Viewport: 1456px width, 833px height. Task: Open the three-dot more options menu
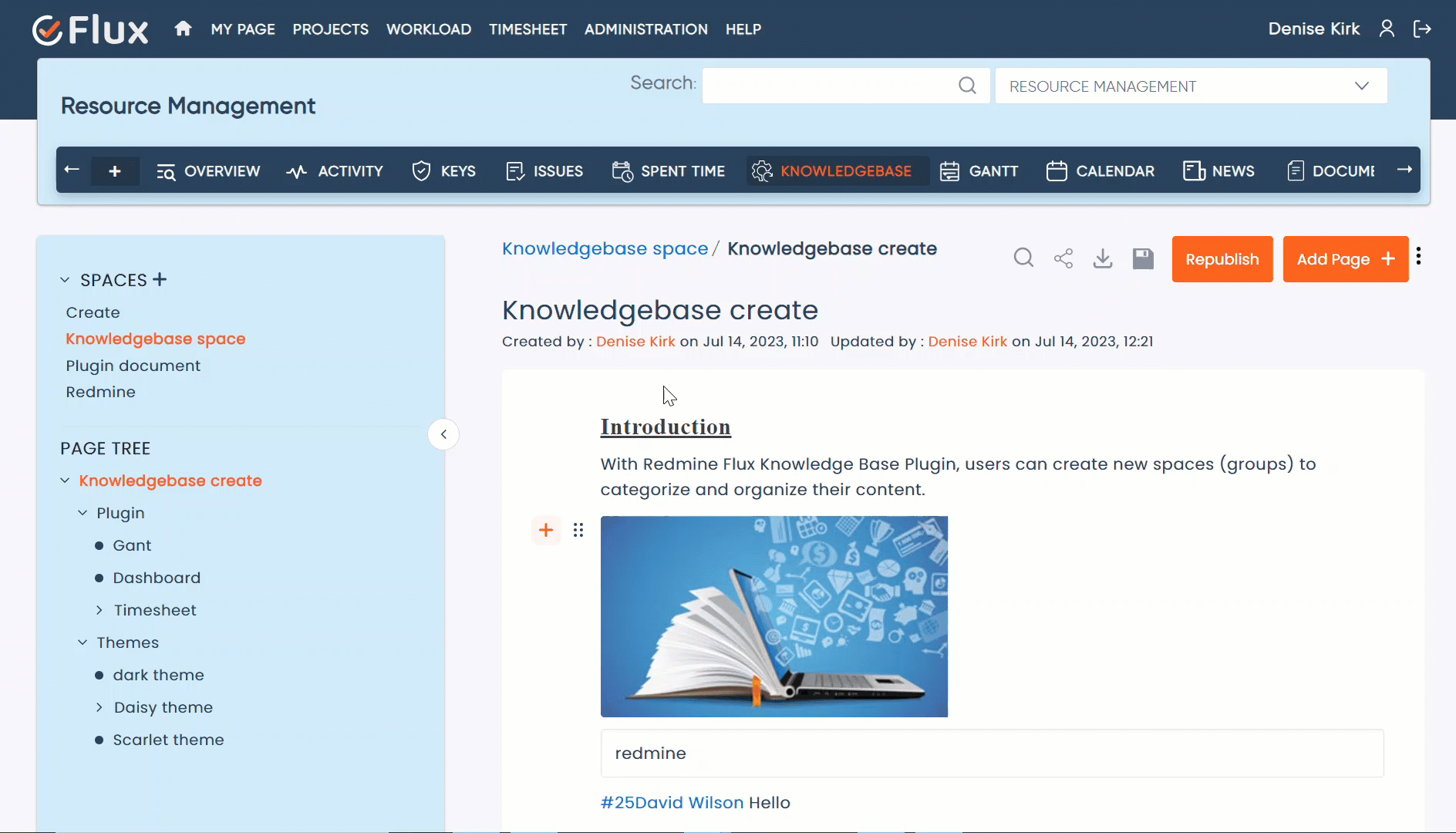tap(1419, 257)
